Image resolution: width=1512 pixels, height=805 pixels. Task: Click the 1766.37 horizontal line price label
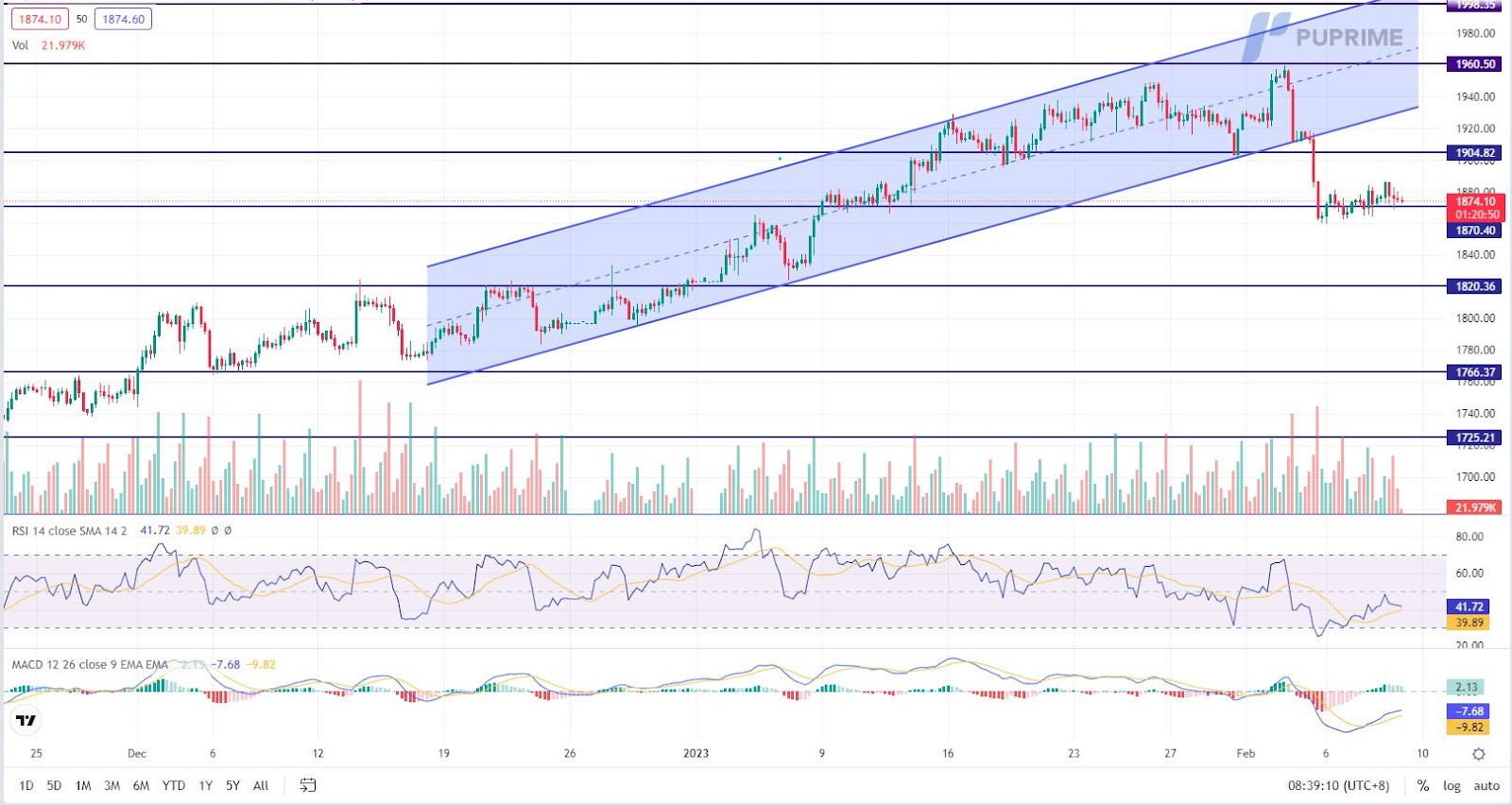coord(1475,372)
